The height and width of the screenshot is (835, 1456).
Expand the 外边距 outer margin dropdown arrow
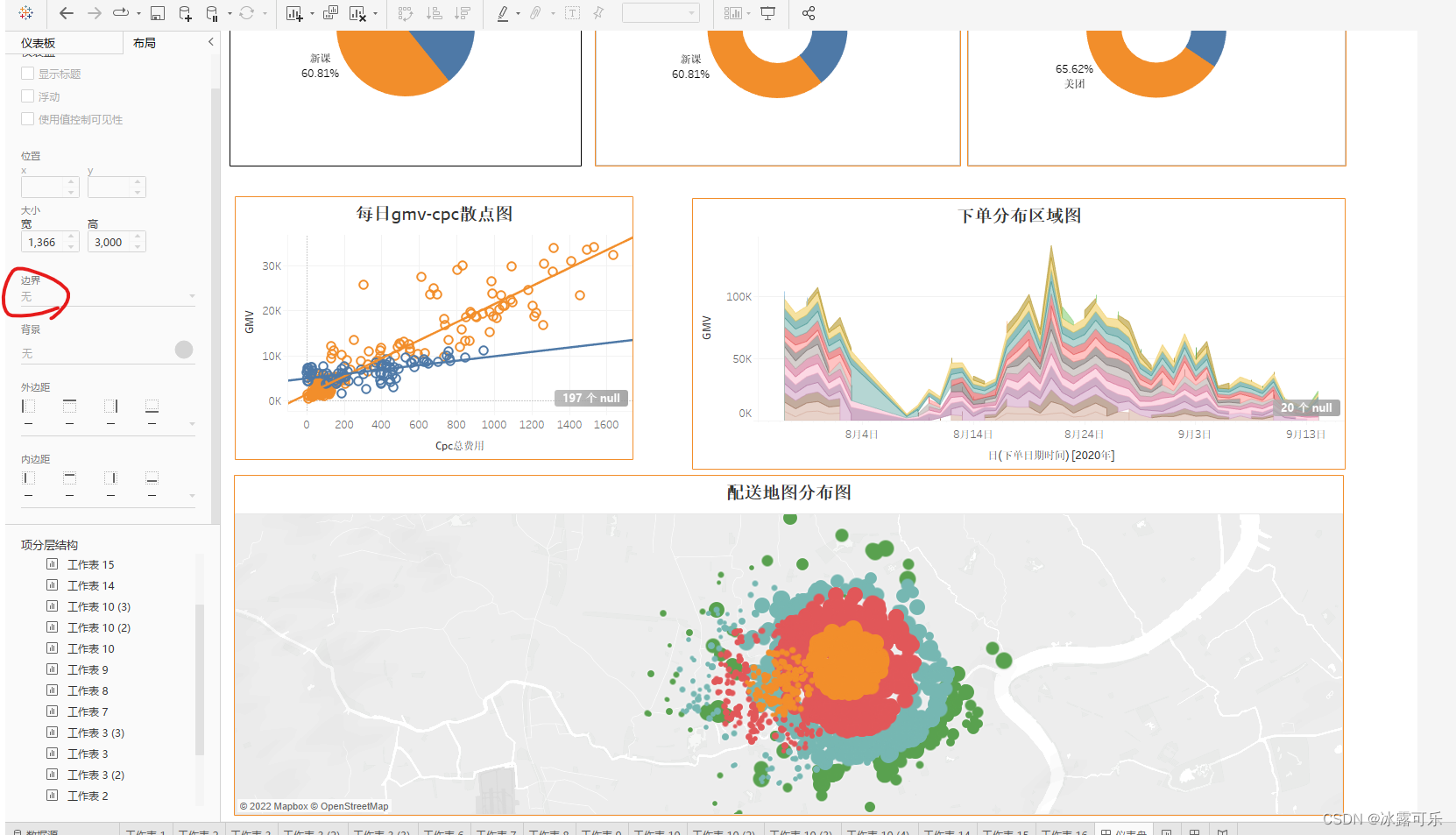pos(192,424)
